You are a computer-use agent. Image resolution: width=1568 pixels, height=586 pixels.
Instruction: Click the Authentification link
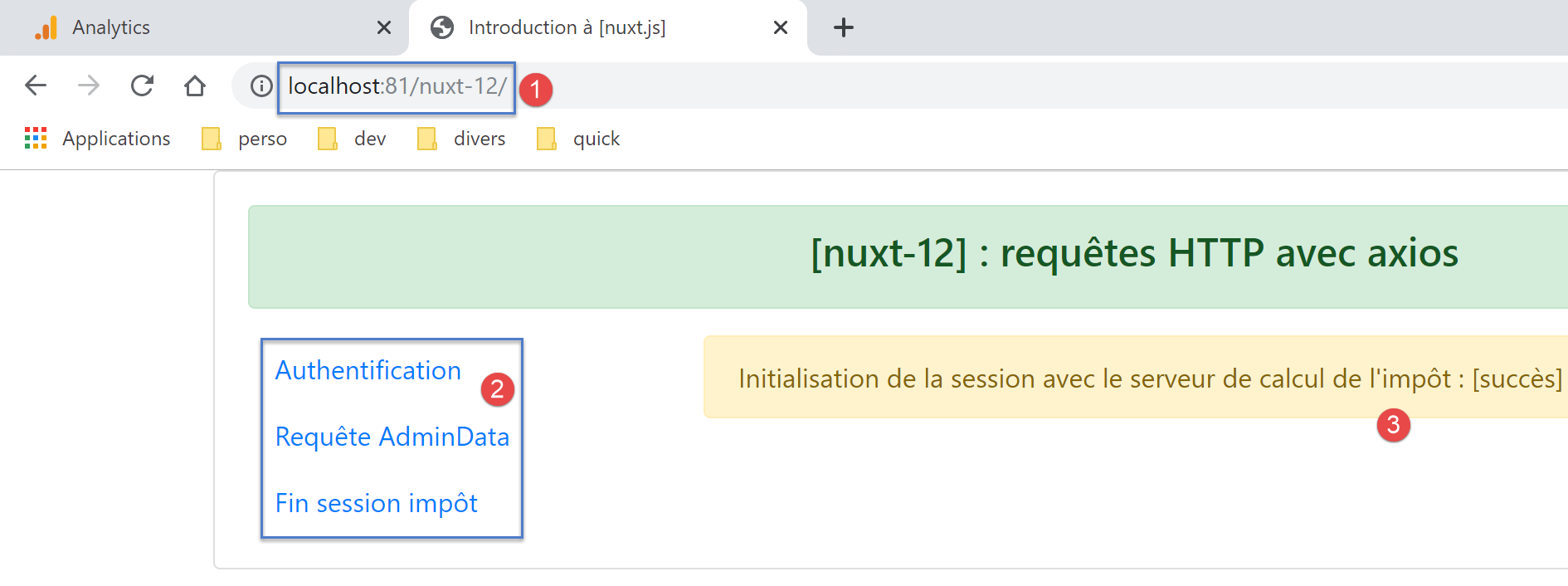pos(368,370)
